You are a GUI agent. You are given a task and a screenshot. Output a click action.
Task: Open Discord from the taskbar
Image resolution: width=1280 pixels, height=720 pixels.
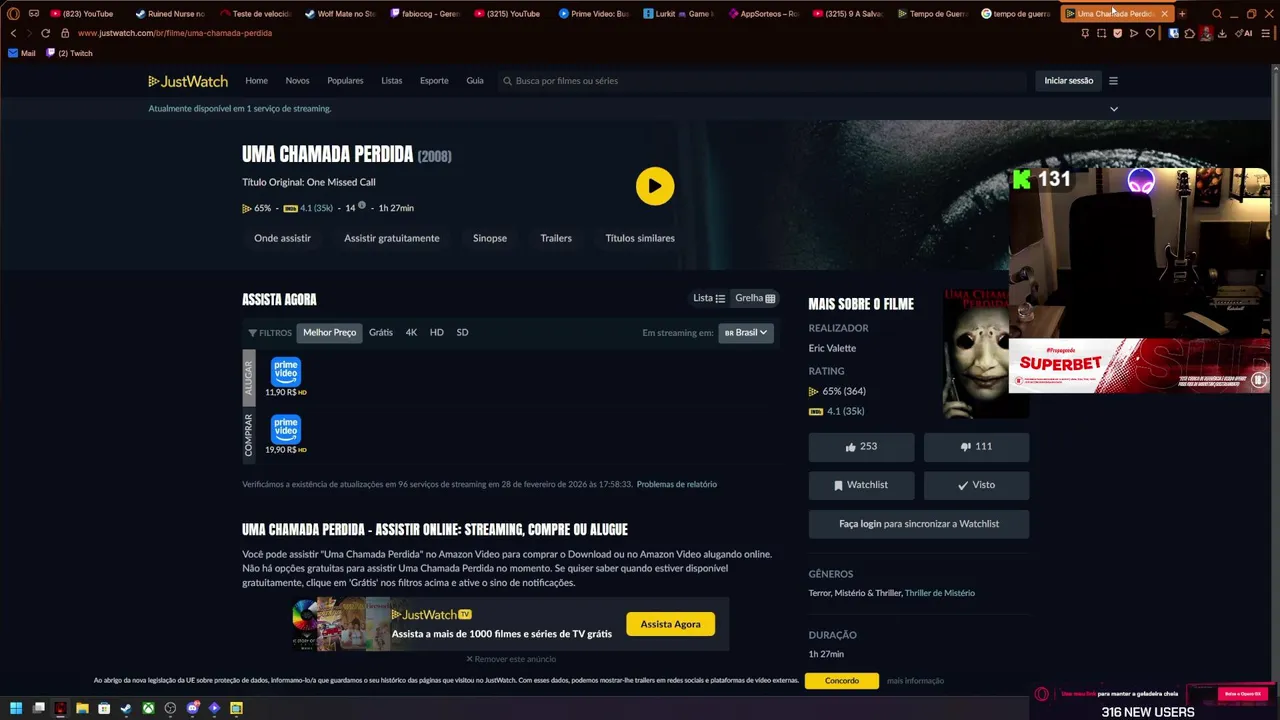192,709
